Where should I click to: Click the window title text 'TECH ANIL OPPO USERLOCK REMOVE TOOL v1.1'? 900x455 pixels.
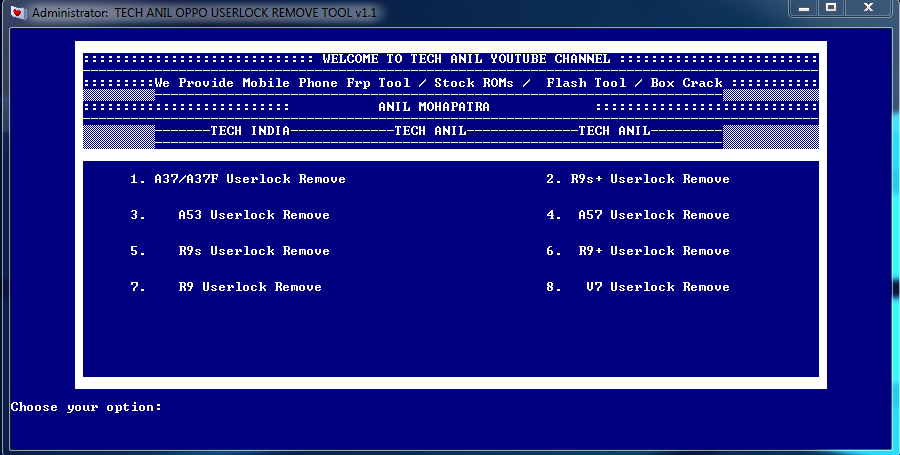[x=246, y=13]
